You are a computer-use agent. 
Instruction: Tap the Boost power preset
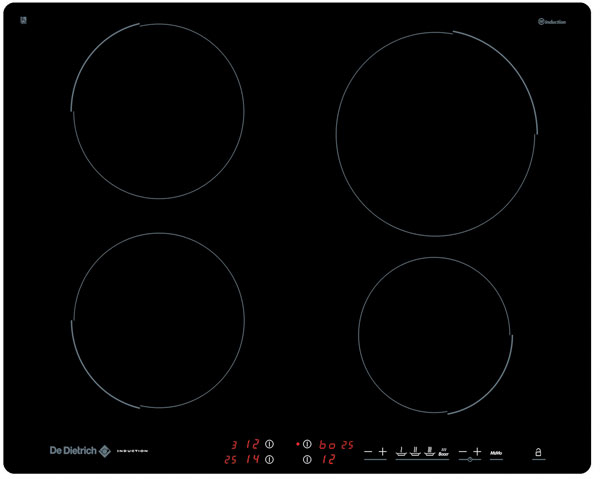(x=443, y=453)
